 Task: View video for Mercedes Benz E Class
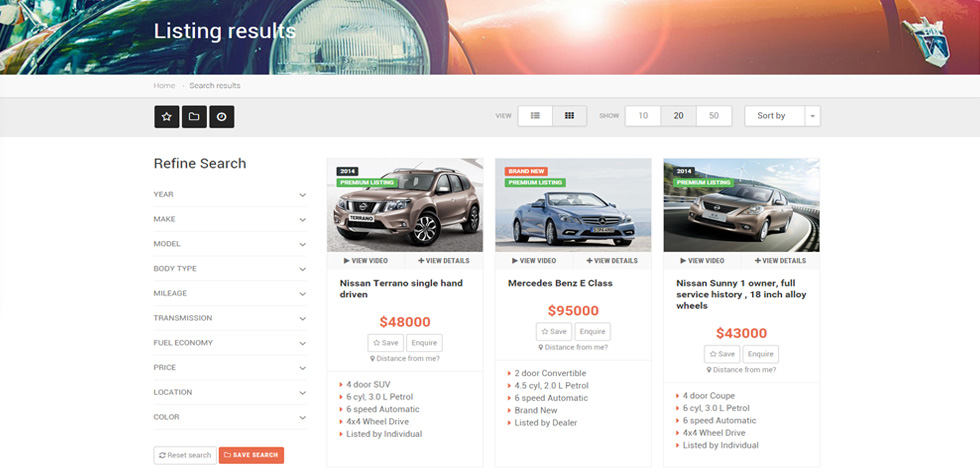tap(534, 260)
